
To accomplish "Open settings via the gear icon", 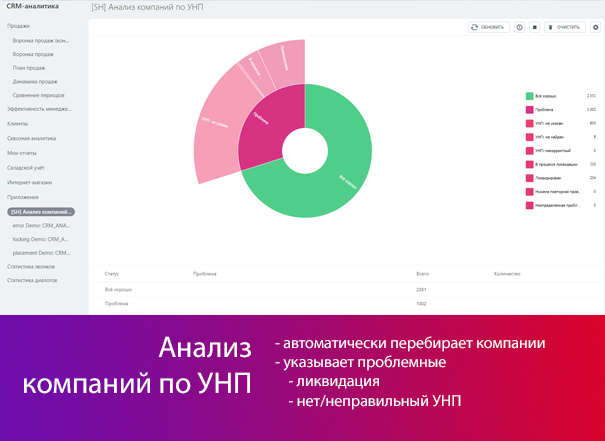I will point(595,27).
